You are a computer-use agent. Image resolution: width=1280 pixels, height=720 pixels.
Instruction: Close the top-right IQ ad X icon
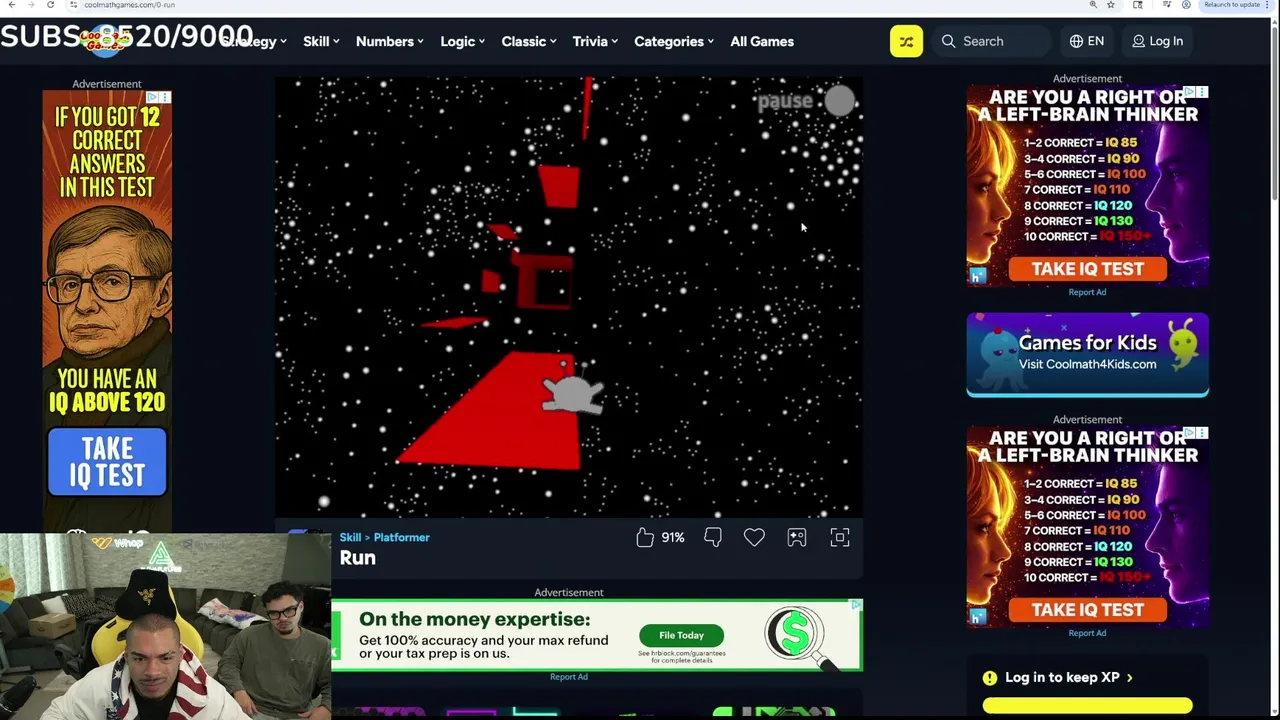pos(1203,92)
